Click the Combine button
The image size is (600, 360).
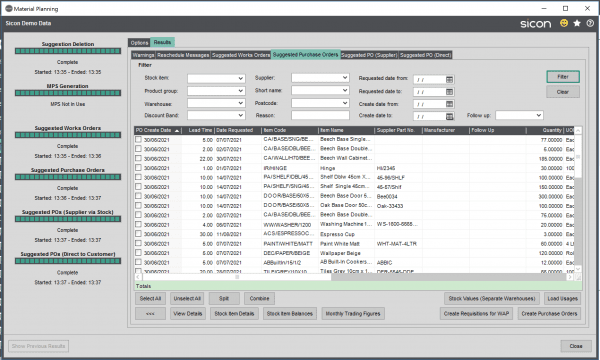tap(259, 298)
